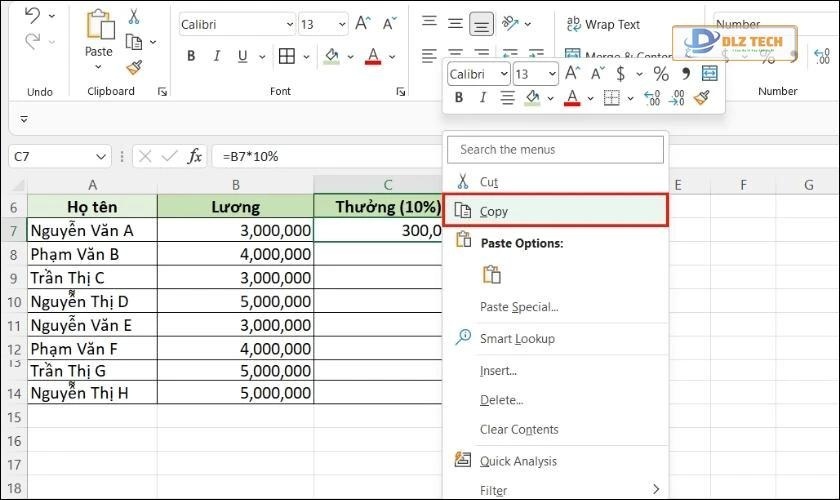Screen dimensions: 840x500
Task: Open the ribbon Calibri font name dropdown
Action: tap(289, 24)
